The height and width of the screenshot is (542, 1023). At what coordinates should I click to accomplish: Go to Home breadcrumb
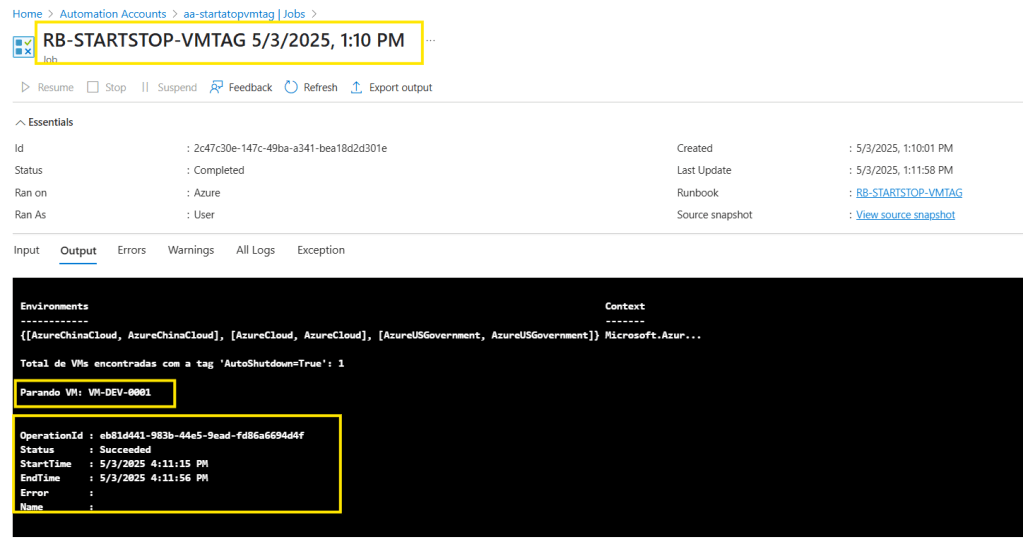tap(27, 14)
